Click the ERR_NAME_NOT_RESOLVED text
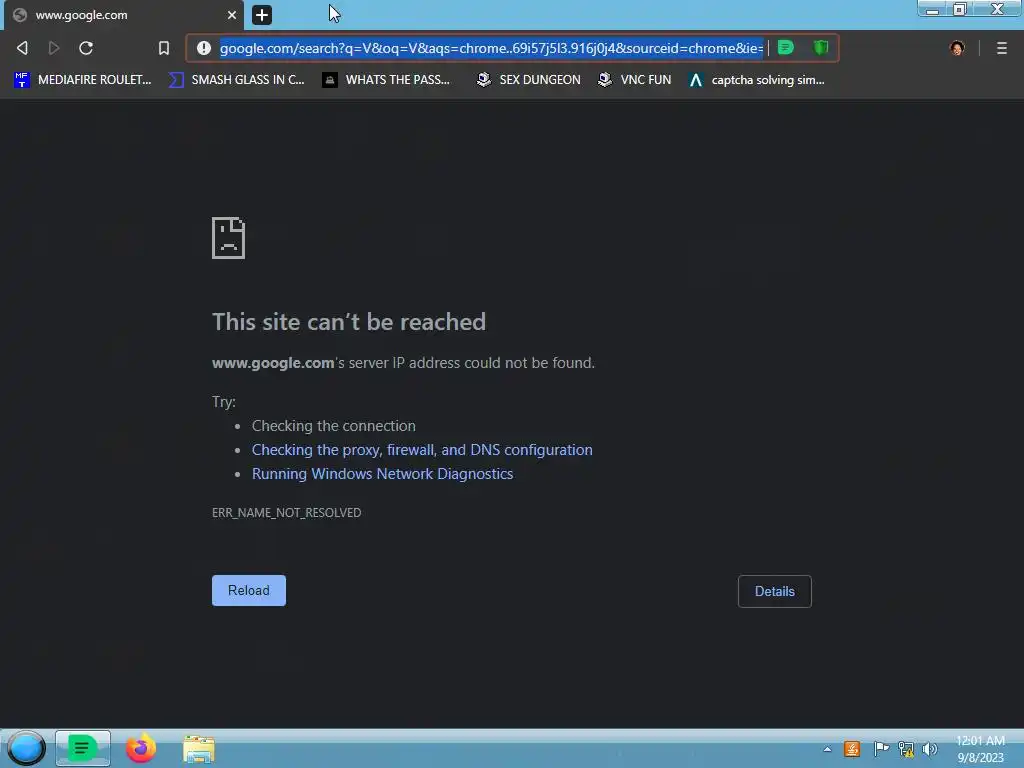This screenshot has width=1024, height=768. pyautogui.click(x=286, y=513)
